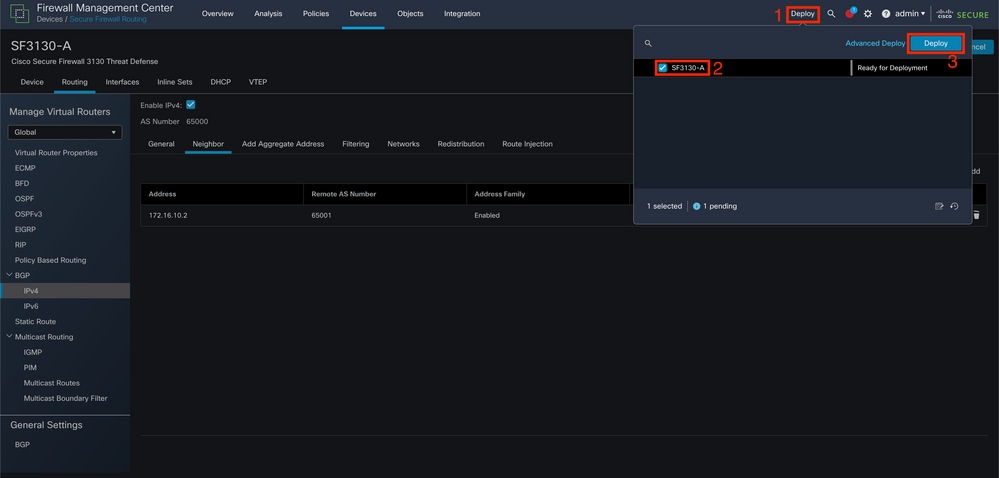
Task: Open the global search magnifier icon
Action: point(831,13)
